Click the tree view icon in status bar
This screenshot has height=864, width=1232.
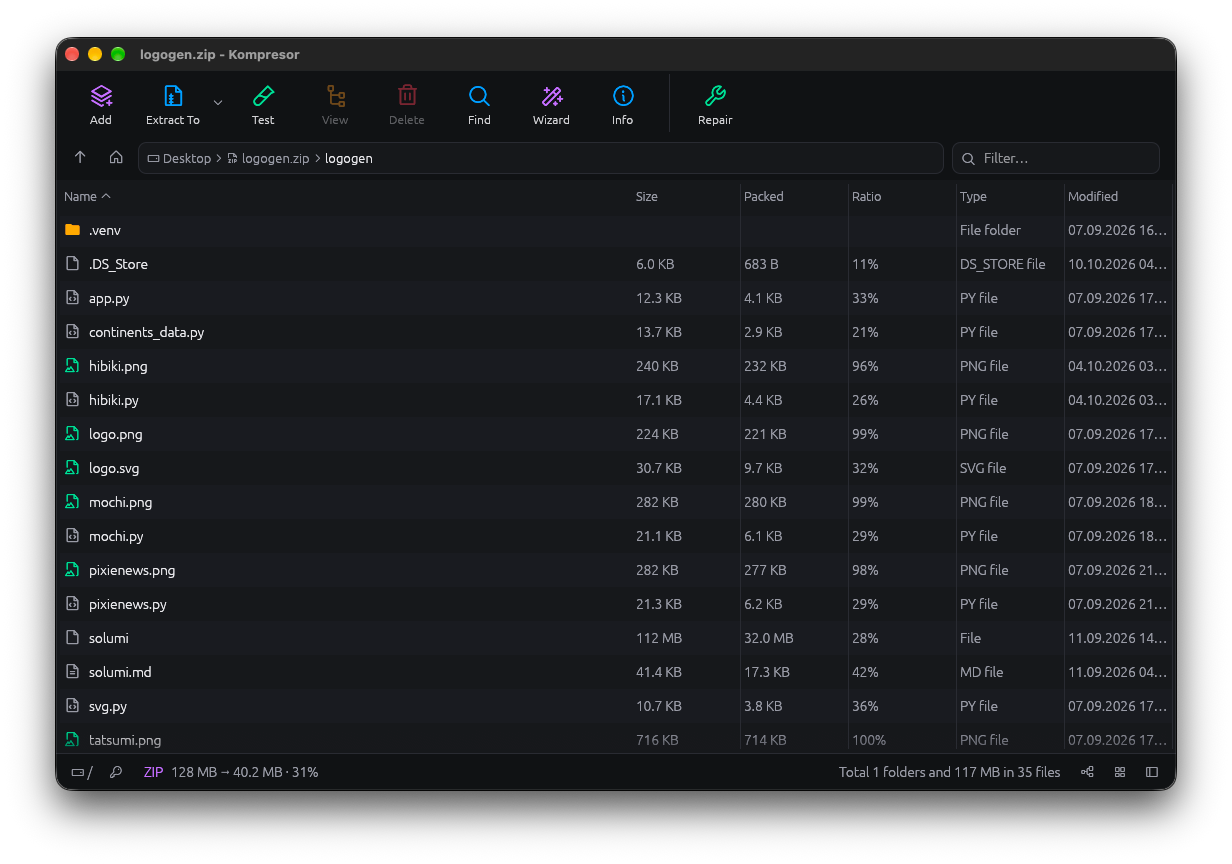click(1087, 772)
